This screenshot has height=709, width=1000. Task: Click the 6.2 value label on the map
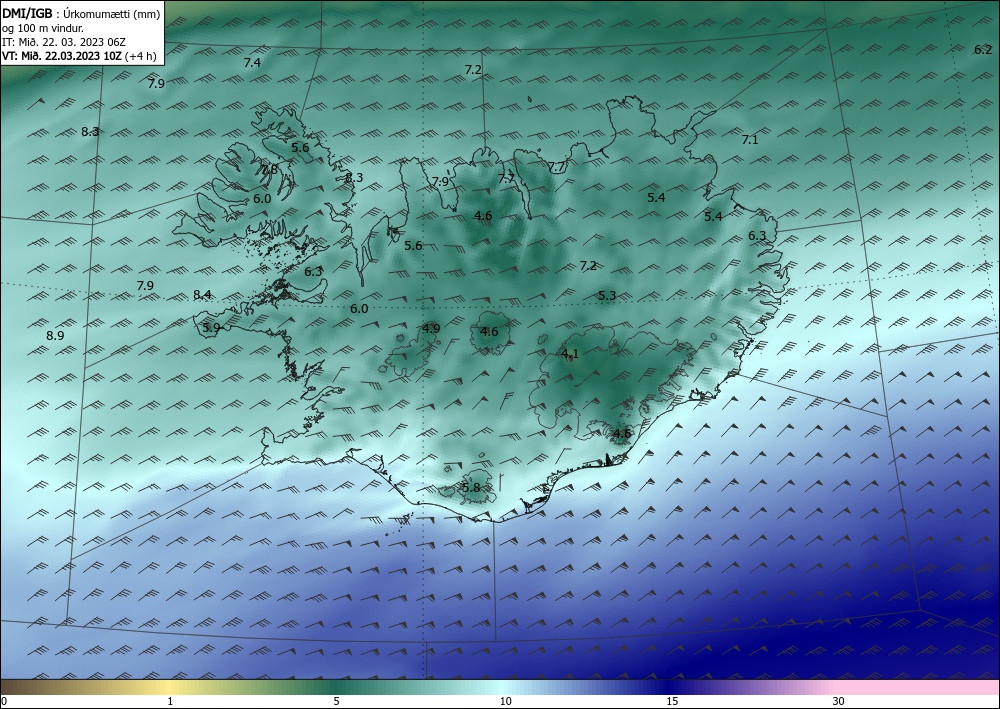pyautogui.click(x=983, y=50)
